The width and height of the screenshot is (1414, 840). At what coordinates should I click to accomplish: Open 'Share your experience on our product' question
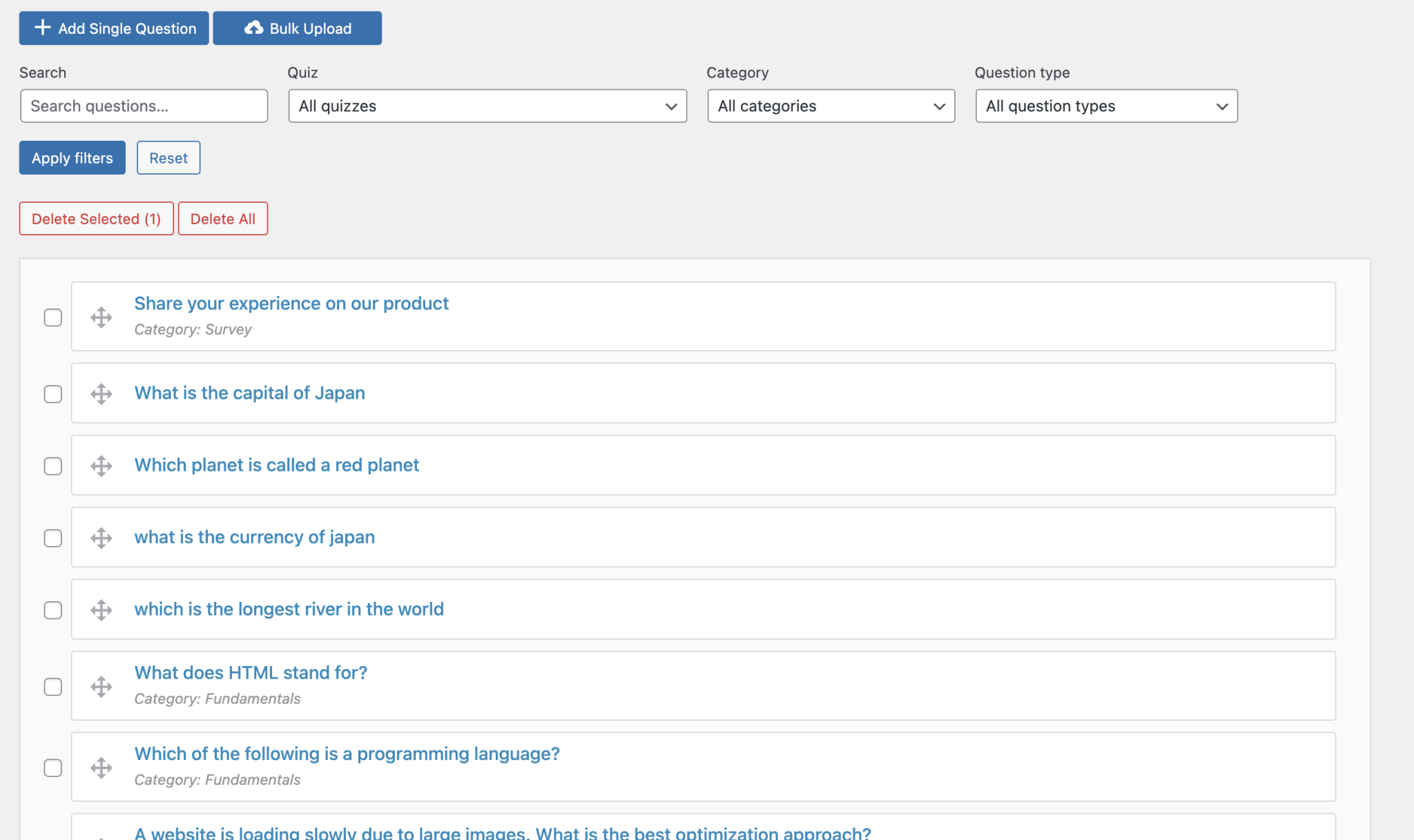tap(291, 304)
